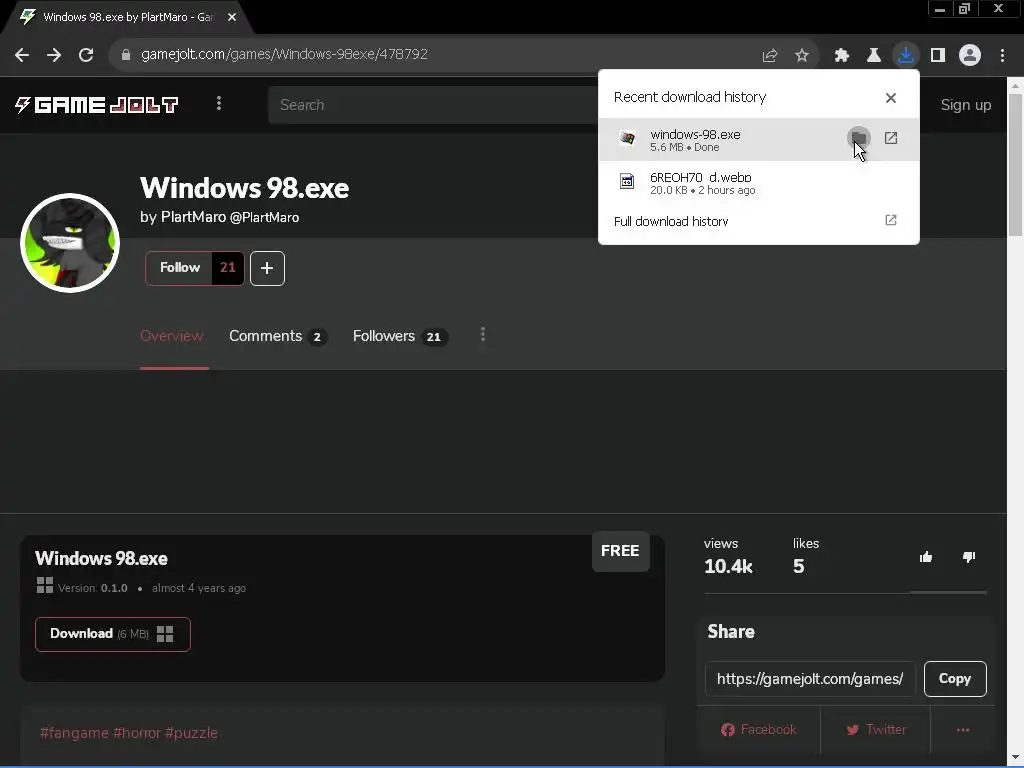Select the 6REOH70_d.webp download entry
This screenshot has height=768, width=1024.
pos(759,183)
